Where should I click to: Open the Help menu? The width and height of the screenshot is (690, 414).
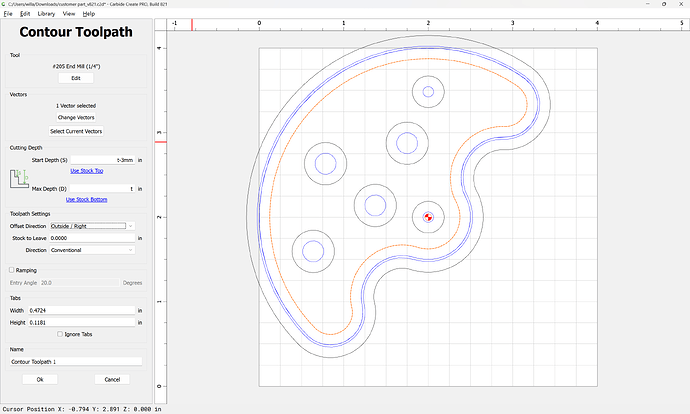(89, 14)
